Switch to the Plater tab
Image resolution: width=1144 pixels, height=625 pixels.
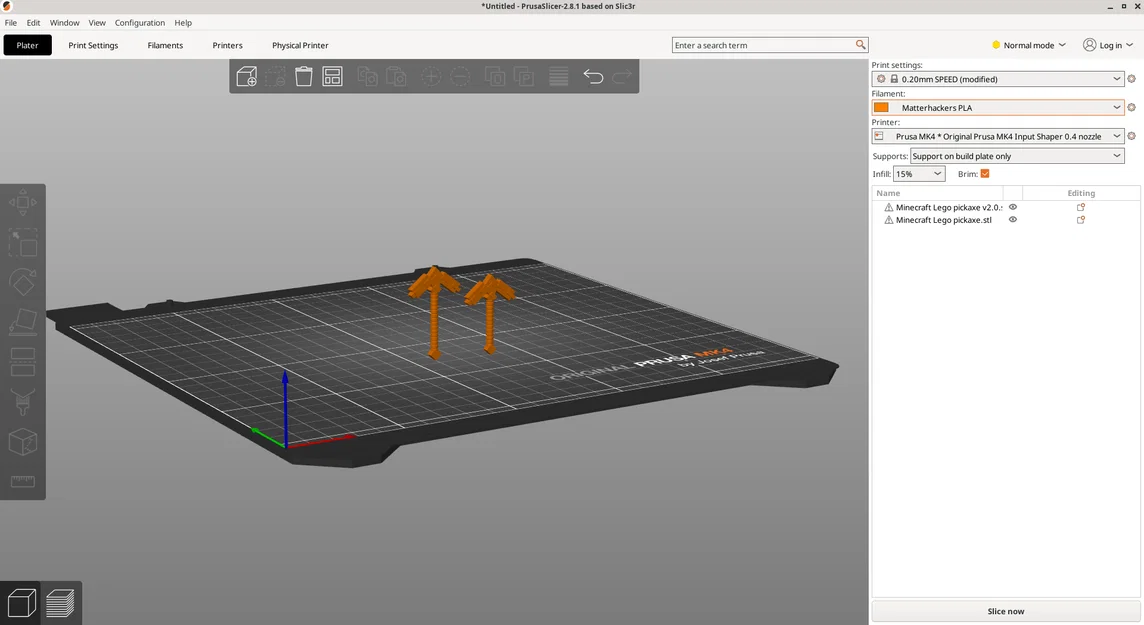pos(28,45)
